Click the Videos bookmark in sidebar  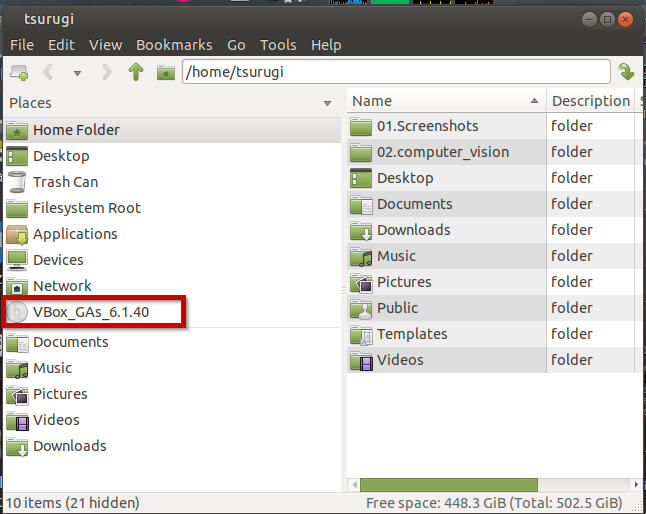pyautogui.click(x=172, y=420)
